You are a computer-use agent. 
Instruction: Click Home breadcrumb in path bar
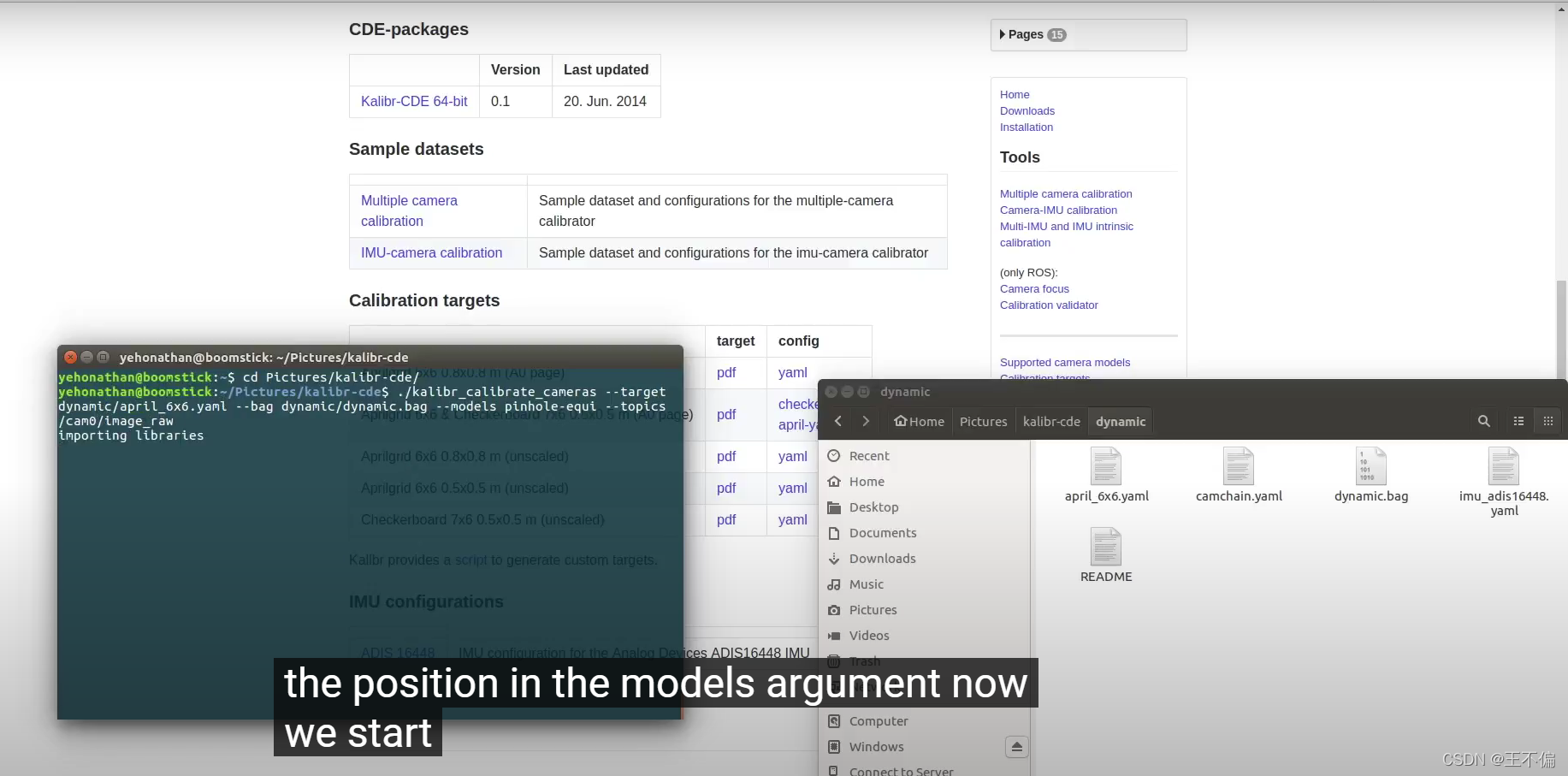point(919,421)
